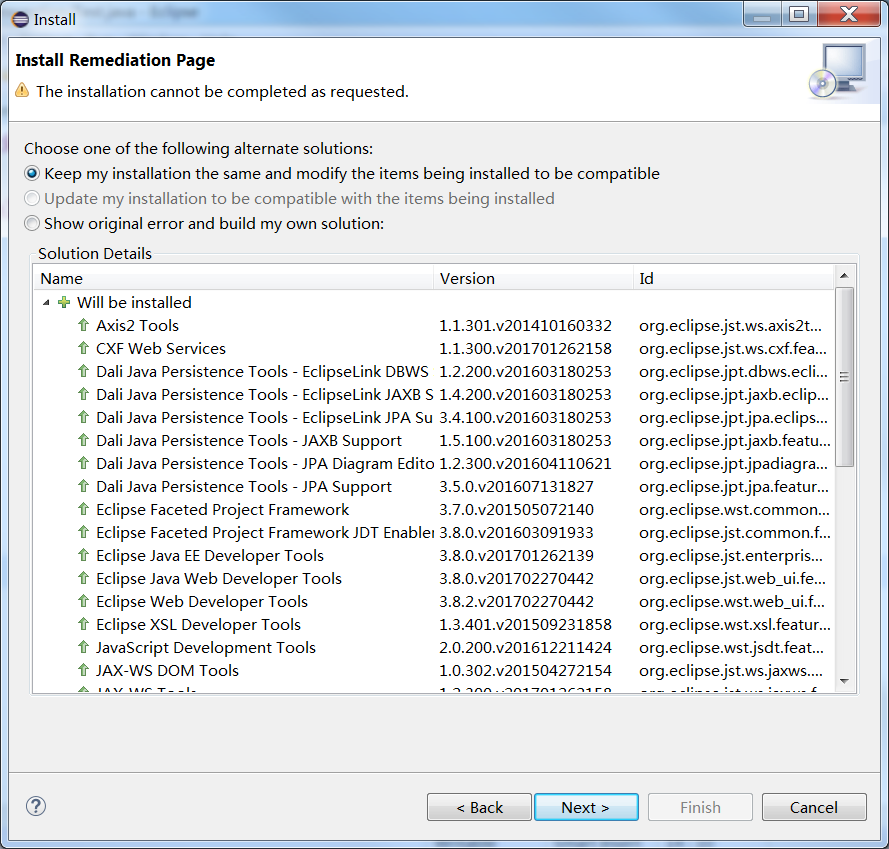Select the CXF Web Services row
This screenshot has height=849, width=889.
(434, 348)
